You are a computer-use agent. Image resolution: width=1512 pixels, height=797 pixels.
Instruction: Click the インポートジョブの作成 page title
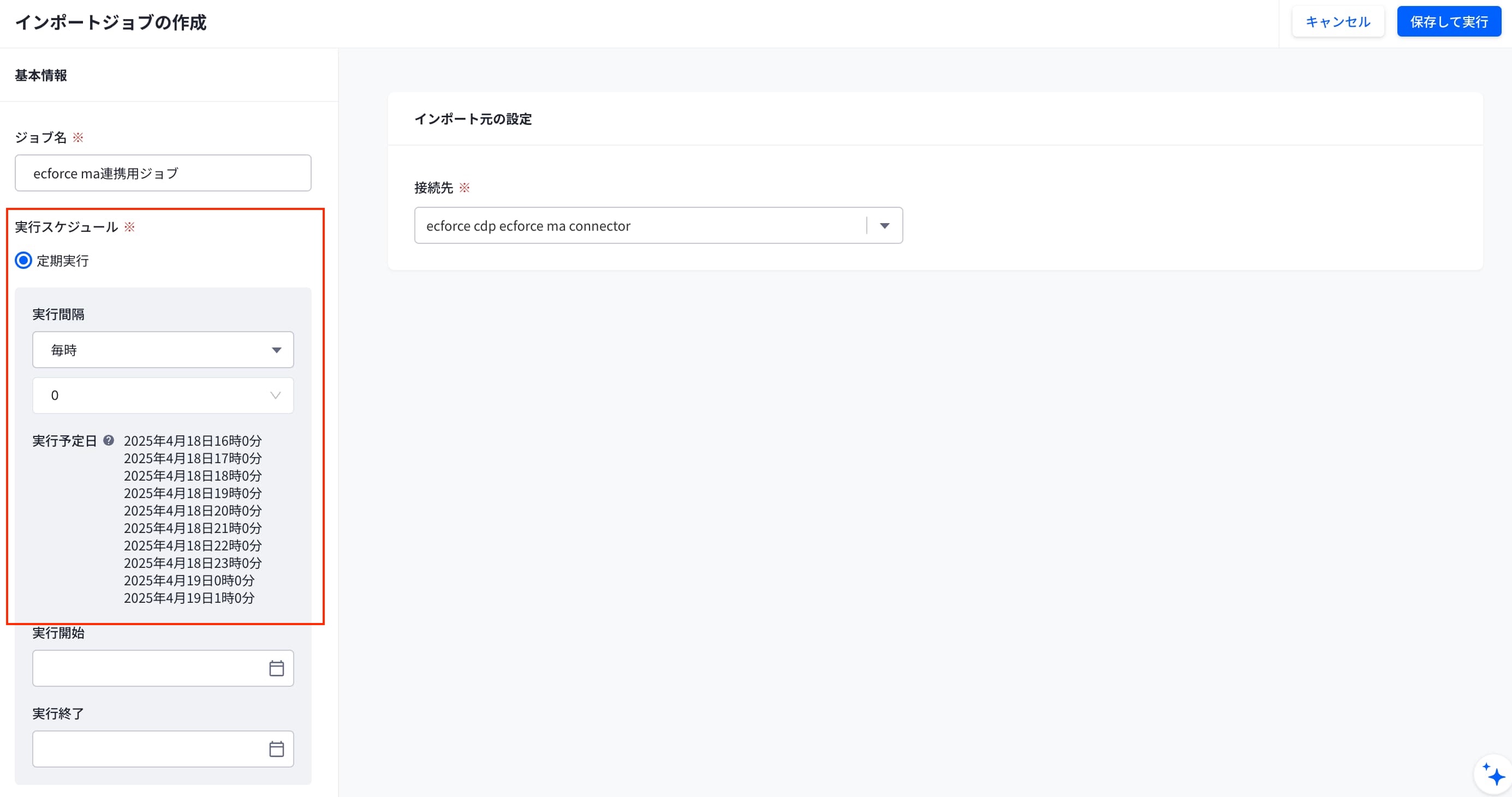pos(111,22)
